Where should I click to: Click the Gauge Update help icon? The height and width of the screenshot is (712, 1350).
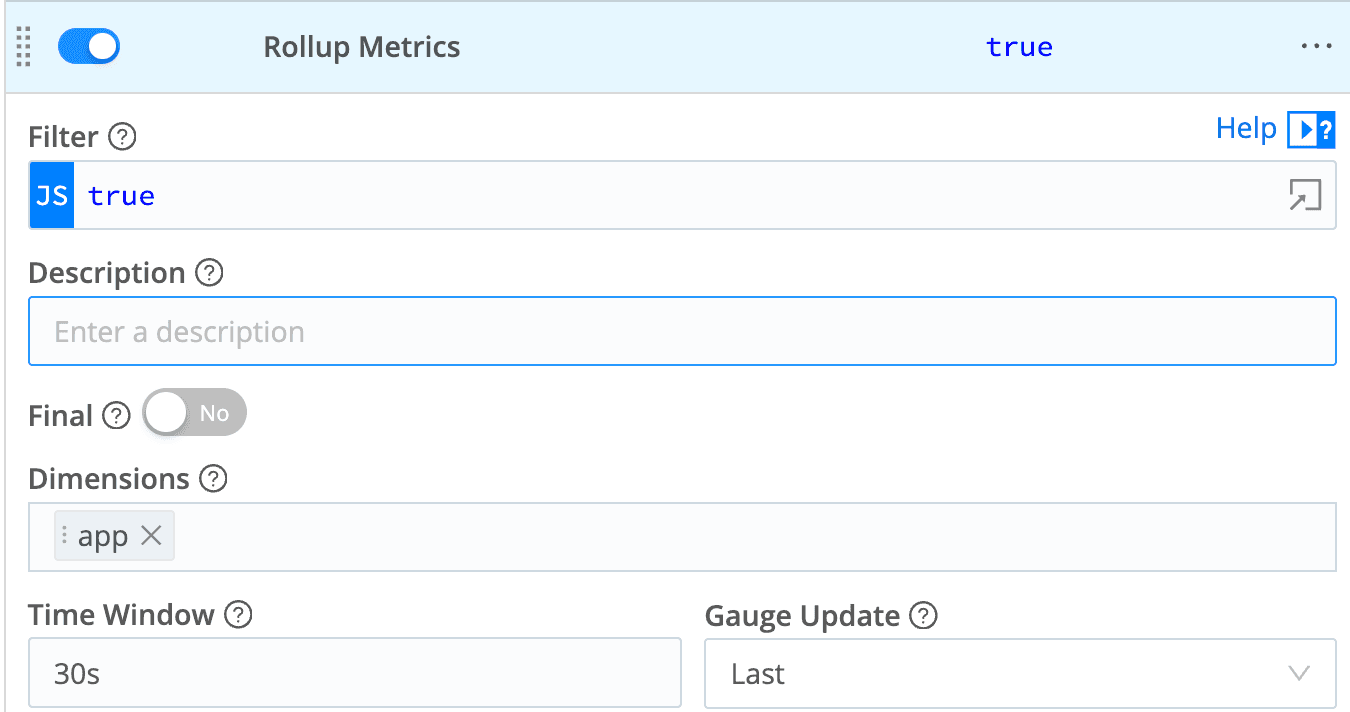click(x=923, y=616)
